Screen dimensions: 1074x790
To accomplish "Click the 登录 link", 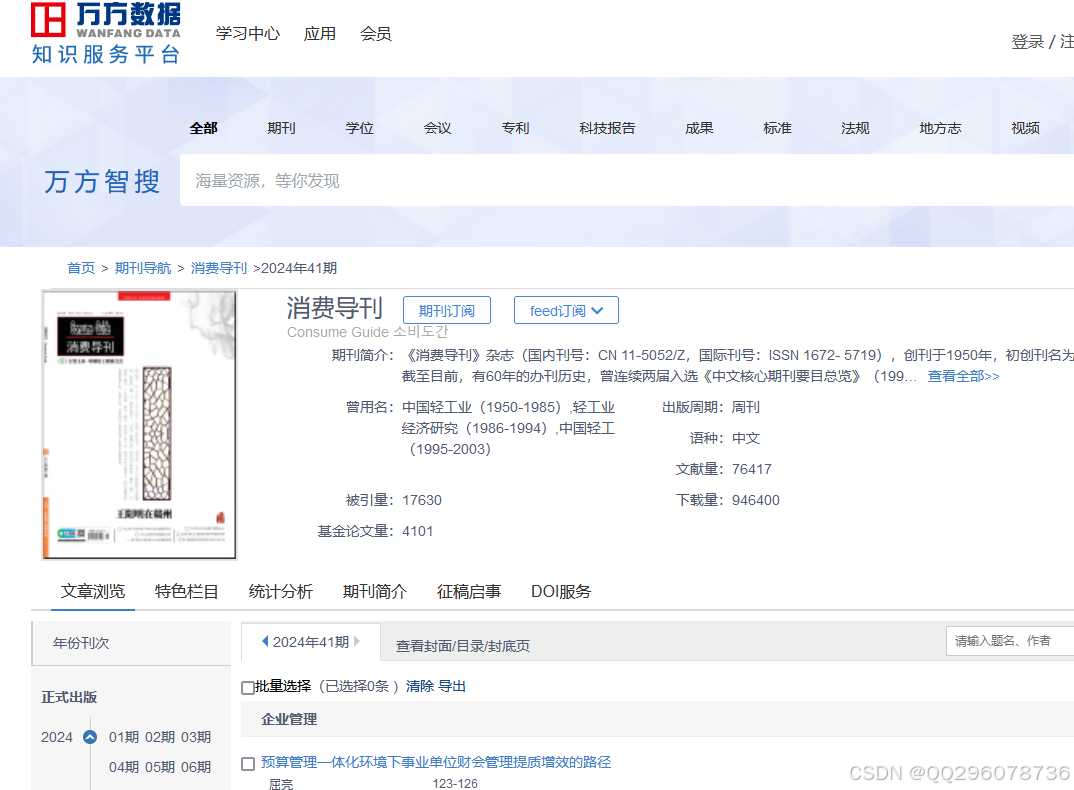I will coord(1027,42).
